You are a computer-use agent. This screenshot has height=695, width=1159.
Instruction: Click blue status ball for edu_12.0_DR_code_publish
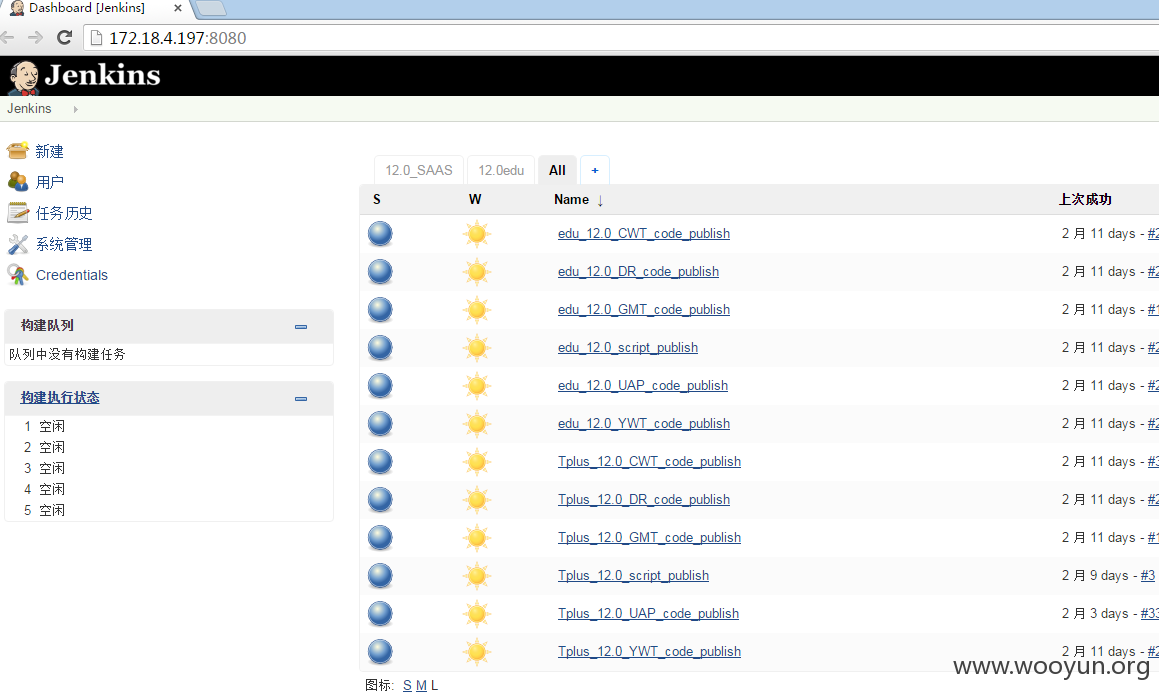pyautogui.click(x=380, y=271)
